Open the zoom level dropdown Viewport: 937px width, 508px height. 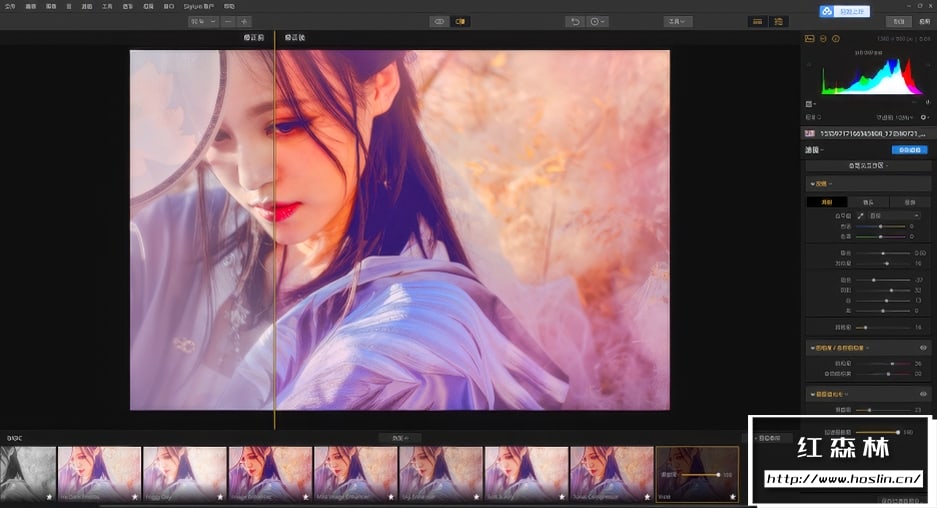click(203, 22)
